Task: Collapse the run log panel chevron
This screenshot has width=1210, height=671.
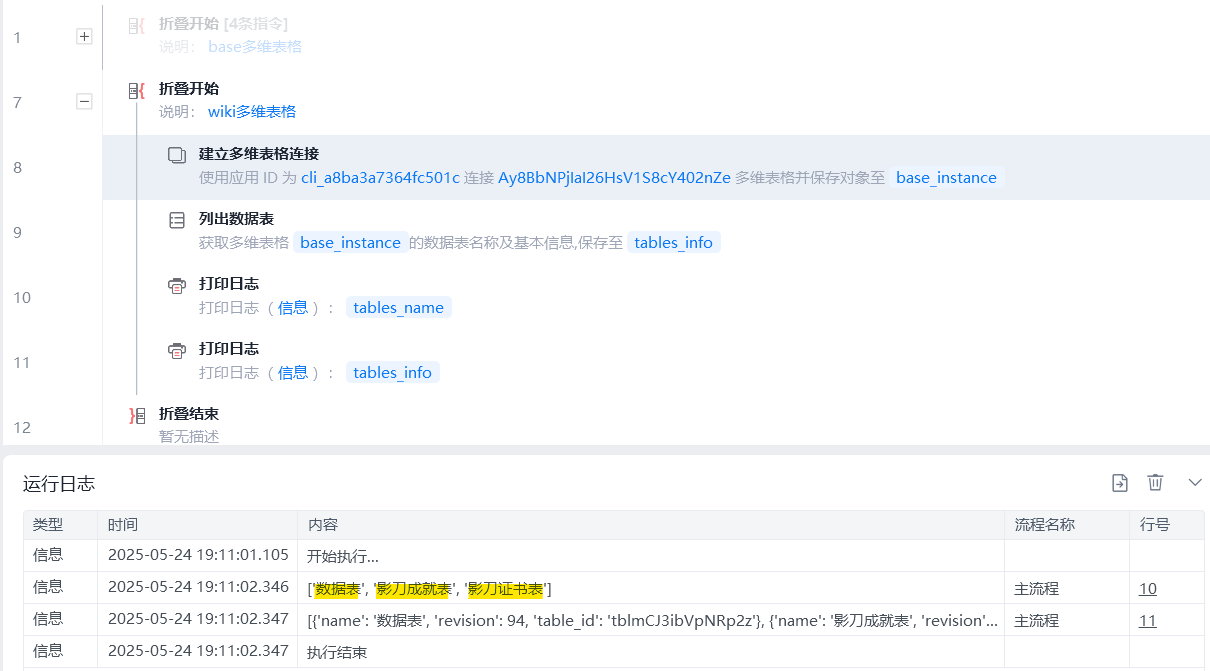Action: point(1194,483)
